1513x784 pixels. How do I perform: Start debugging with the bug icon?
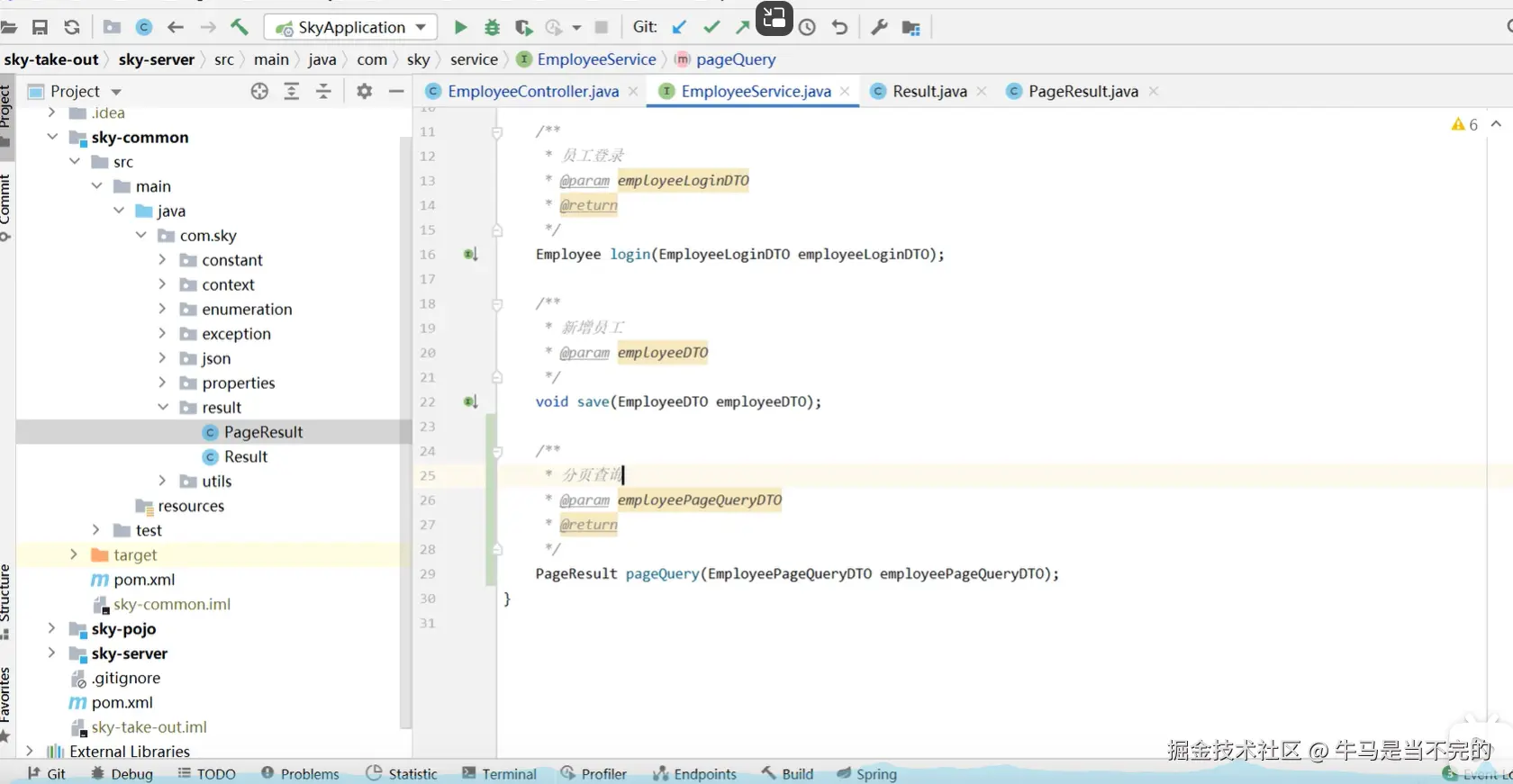pos(492,27)
